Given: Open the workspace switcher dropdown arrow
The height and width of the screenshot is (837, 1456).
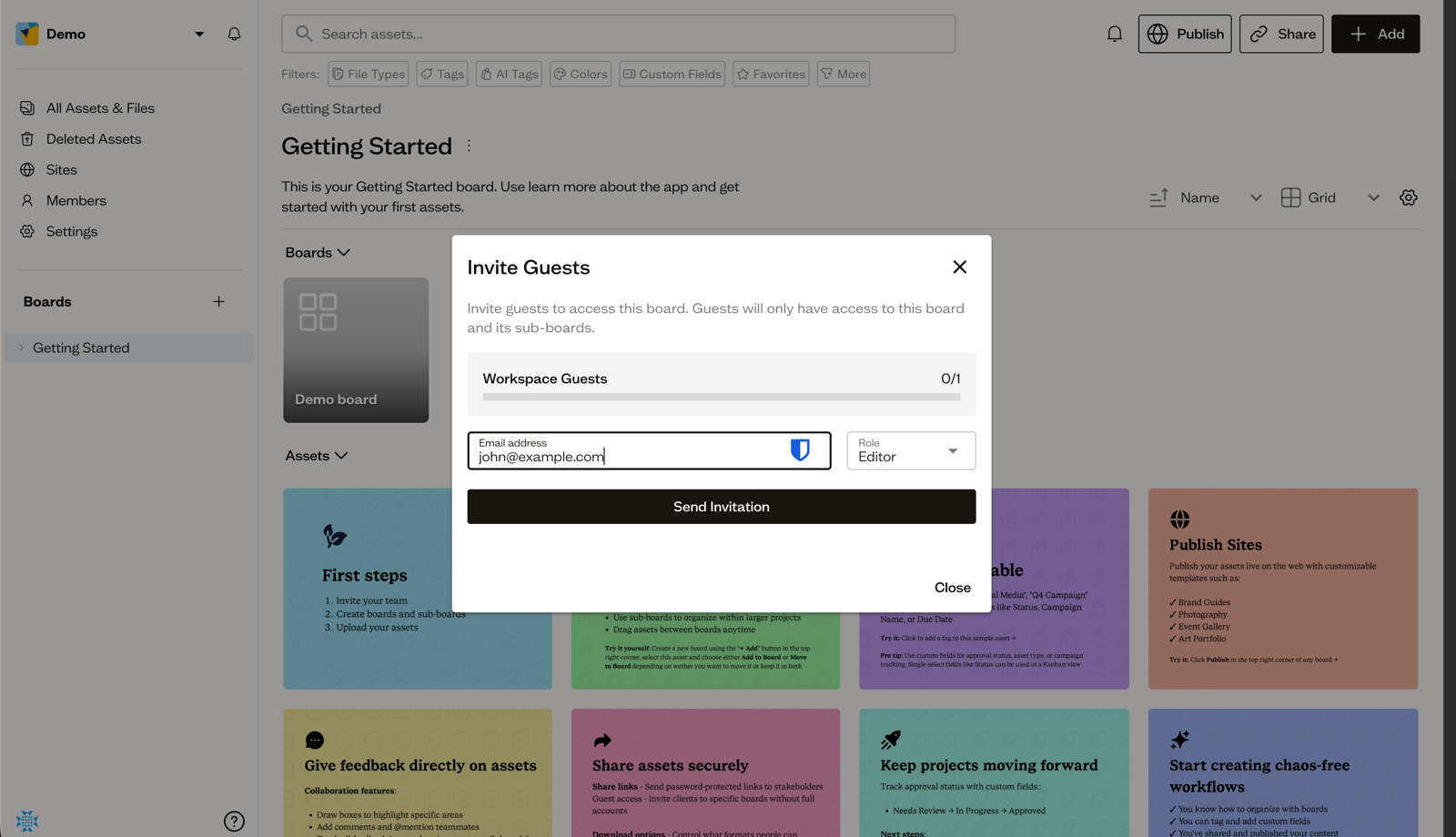Looking at the screenshot, I should coord(199,35).
